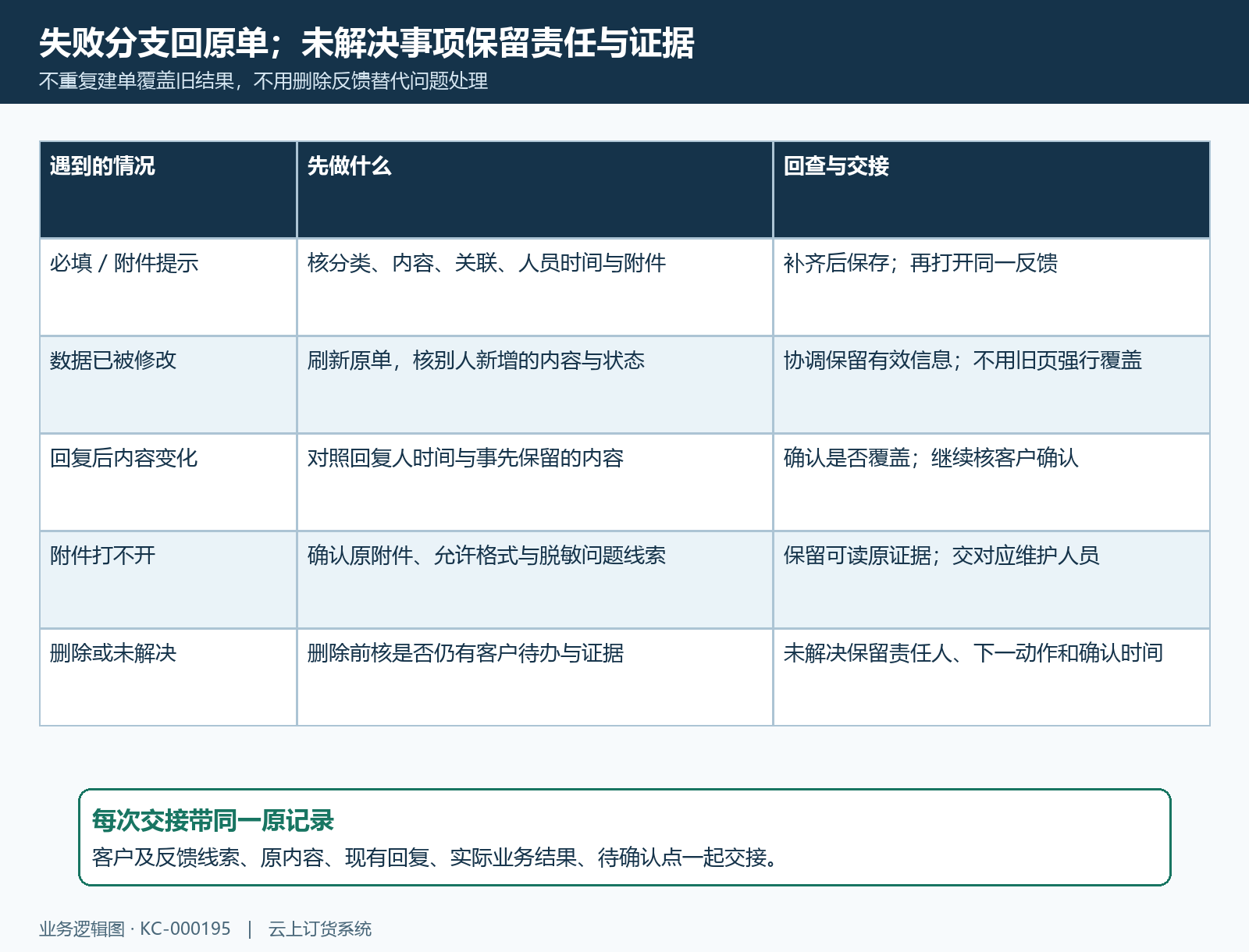
Task: Select the column header 先做什么
Action: [535, 190]
